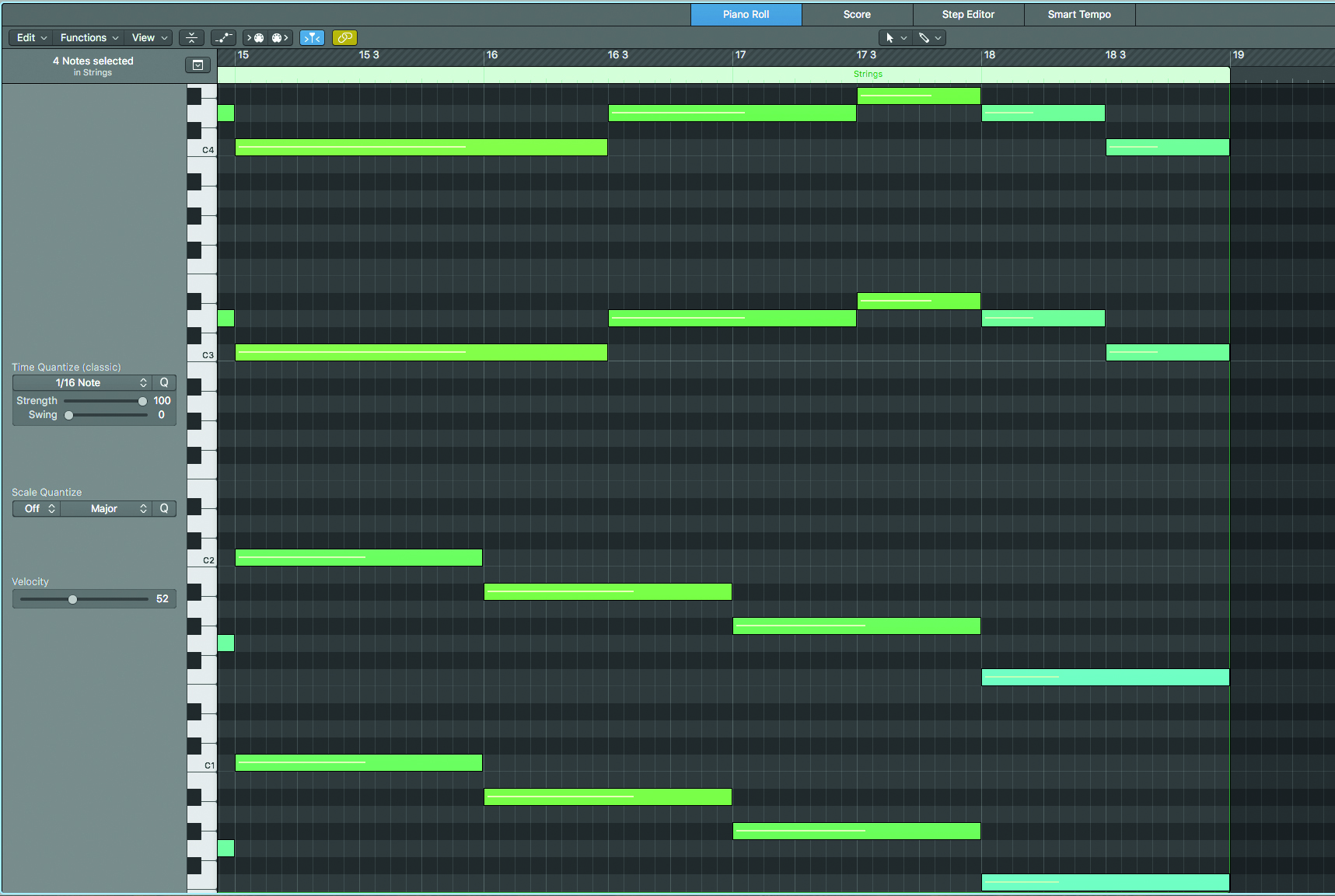This screenshot has height=896, width=1335.
Task: Toggle the automation curve display button
Action: (224, 37)
